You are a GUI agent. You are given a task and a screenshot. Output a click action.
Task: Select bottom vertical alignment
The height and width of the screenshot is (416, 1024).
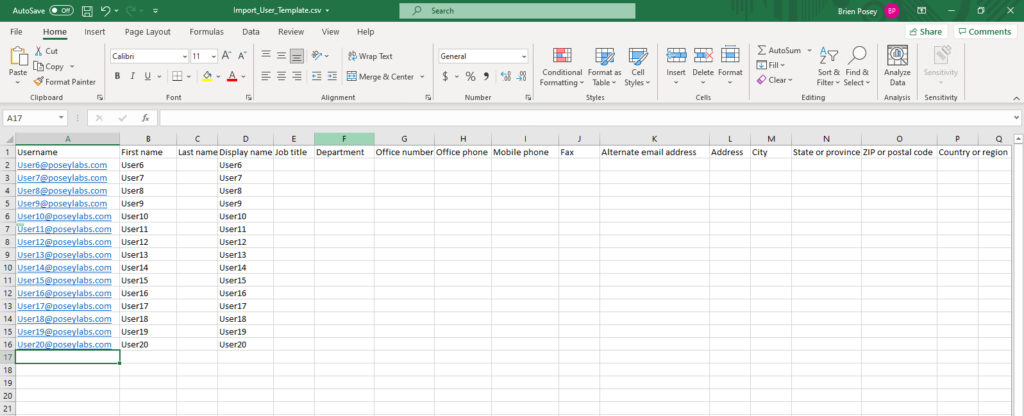296,56
